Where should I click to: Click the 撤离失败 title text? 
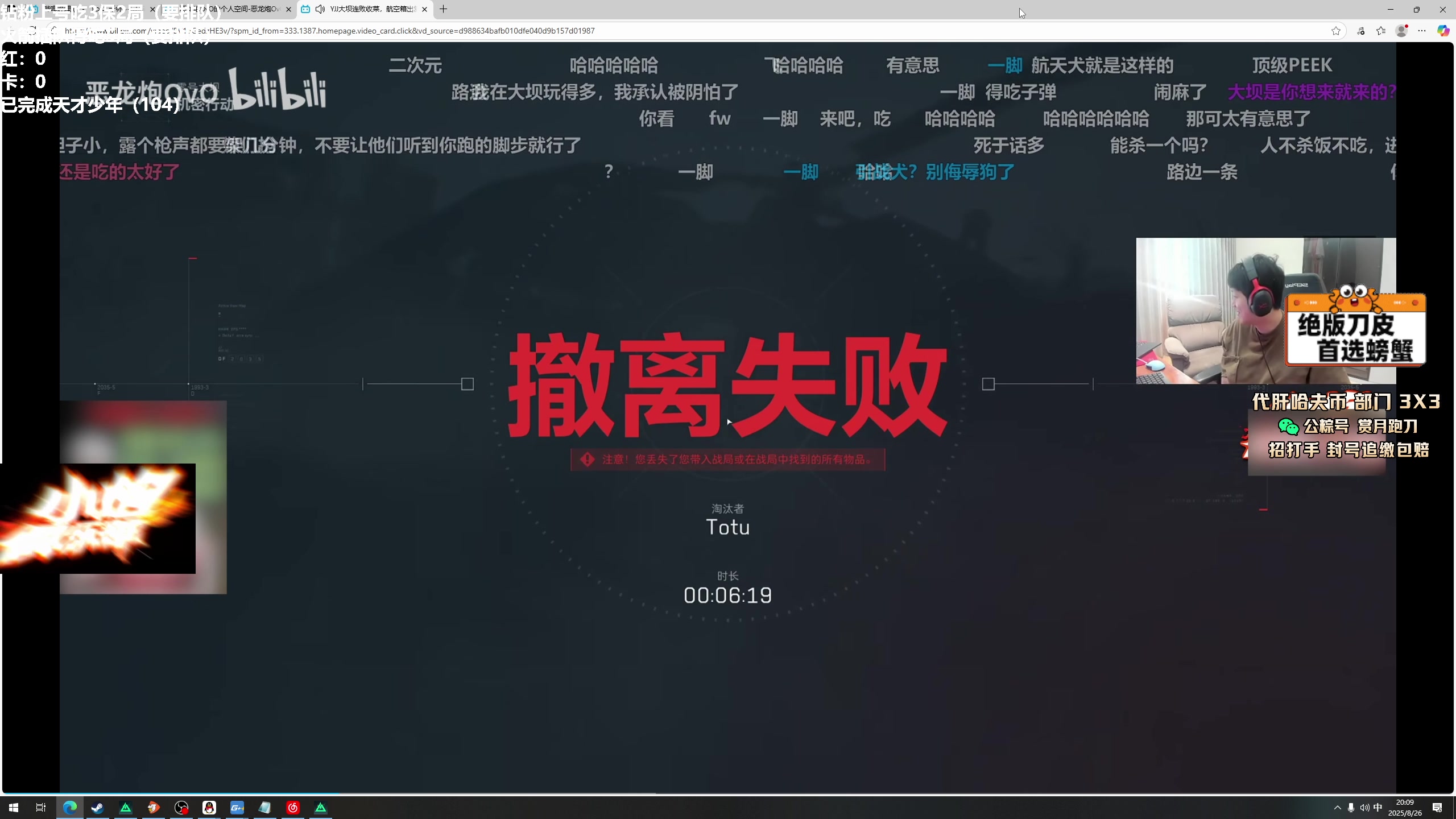tap(727, 385)
